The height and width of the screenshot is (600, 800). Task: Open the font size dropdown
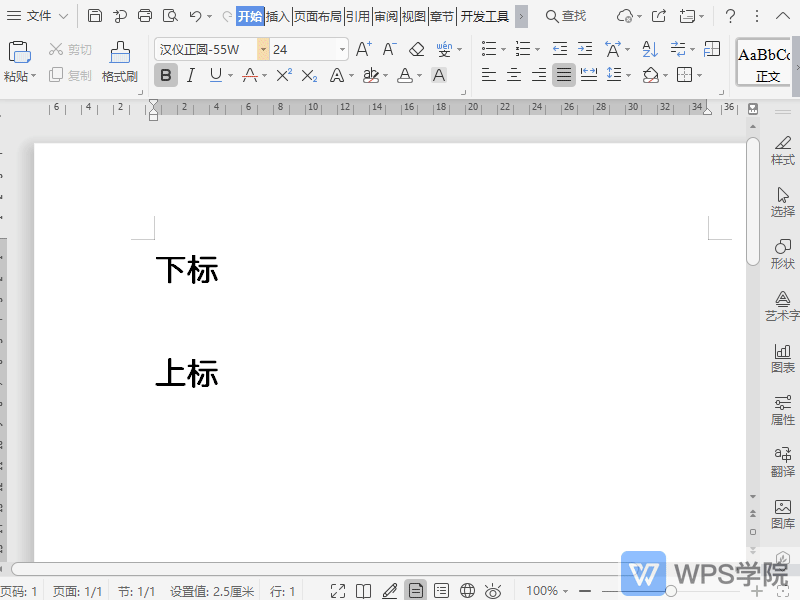[341, 48]
